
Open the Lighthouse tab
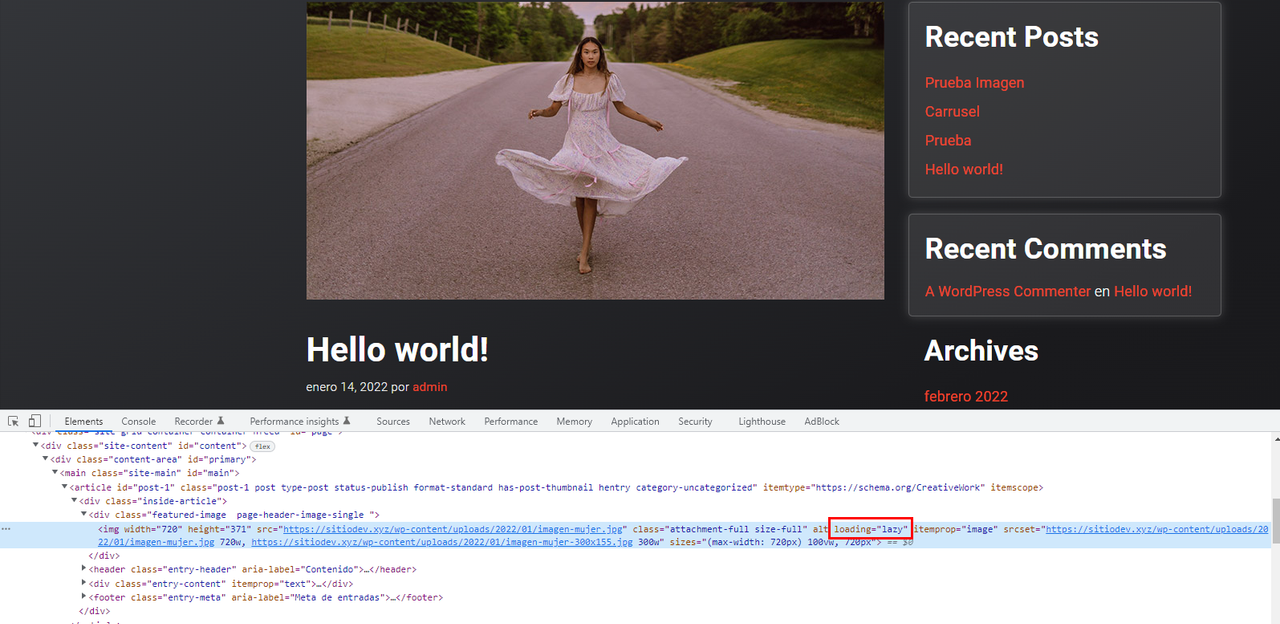click(762, 421)
